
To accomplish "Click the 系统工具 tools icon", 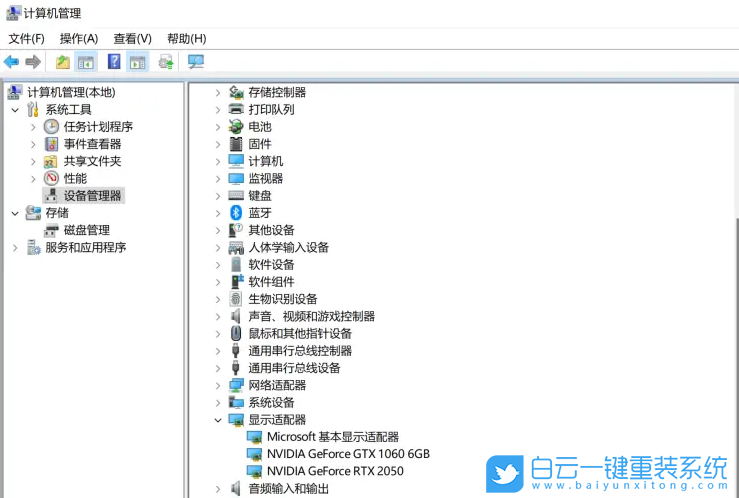I will 33,109.
